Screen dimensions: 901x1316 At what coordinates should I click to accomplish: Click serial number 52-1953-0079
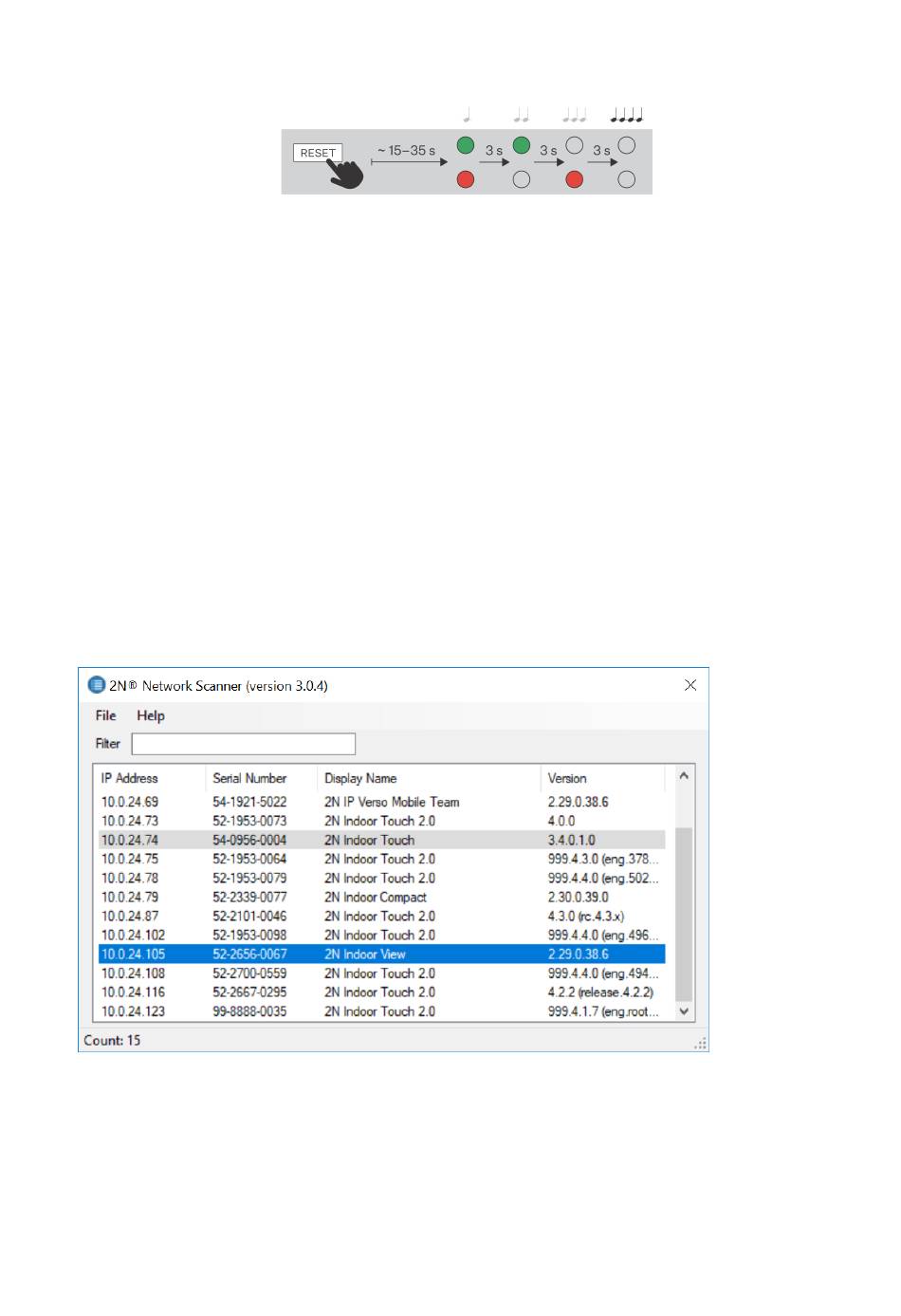click(249, 878)
